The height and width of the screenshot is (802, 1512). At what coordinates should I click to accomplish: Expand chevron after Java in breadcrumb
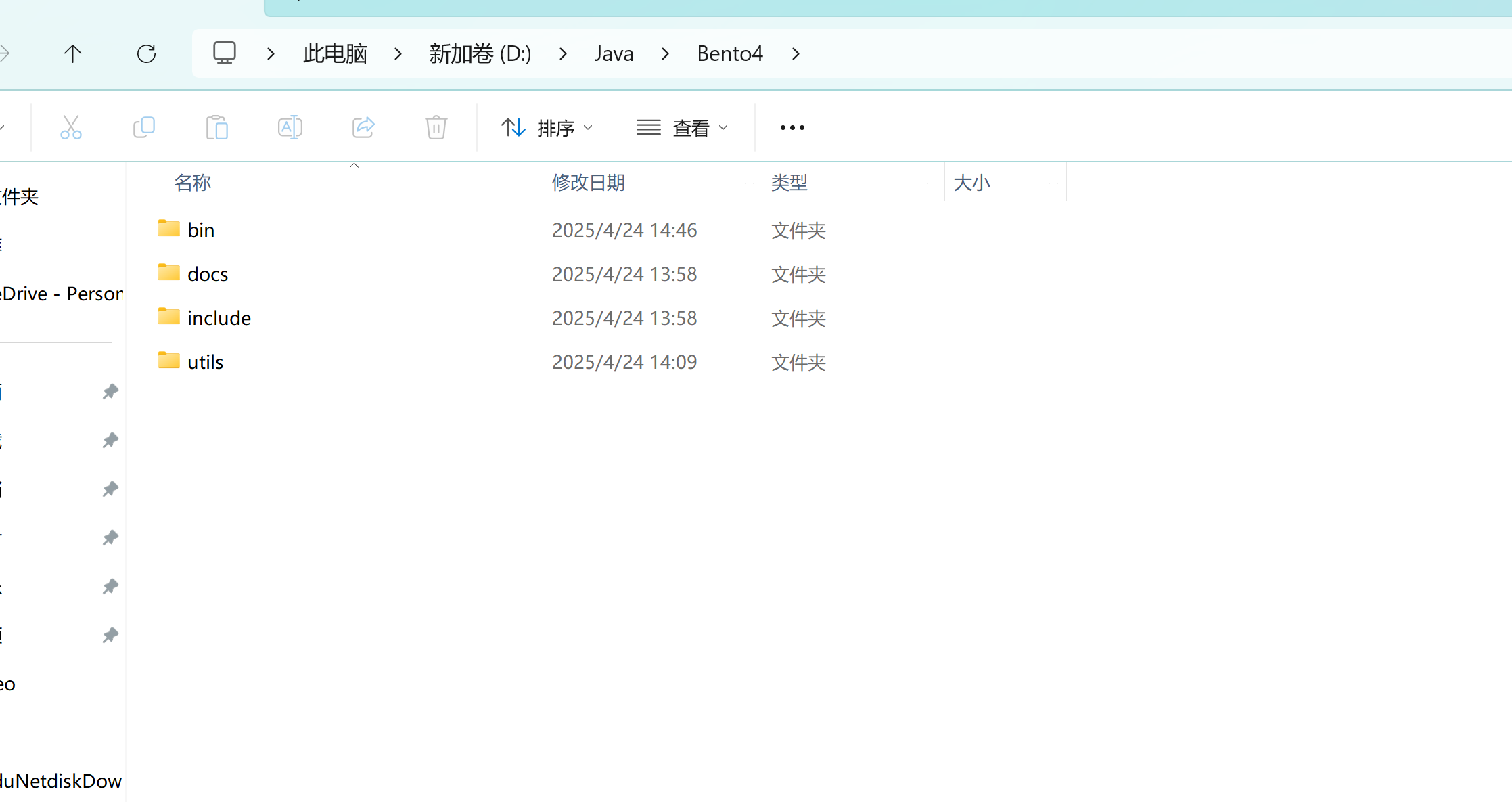click(x=666, y=53)
